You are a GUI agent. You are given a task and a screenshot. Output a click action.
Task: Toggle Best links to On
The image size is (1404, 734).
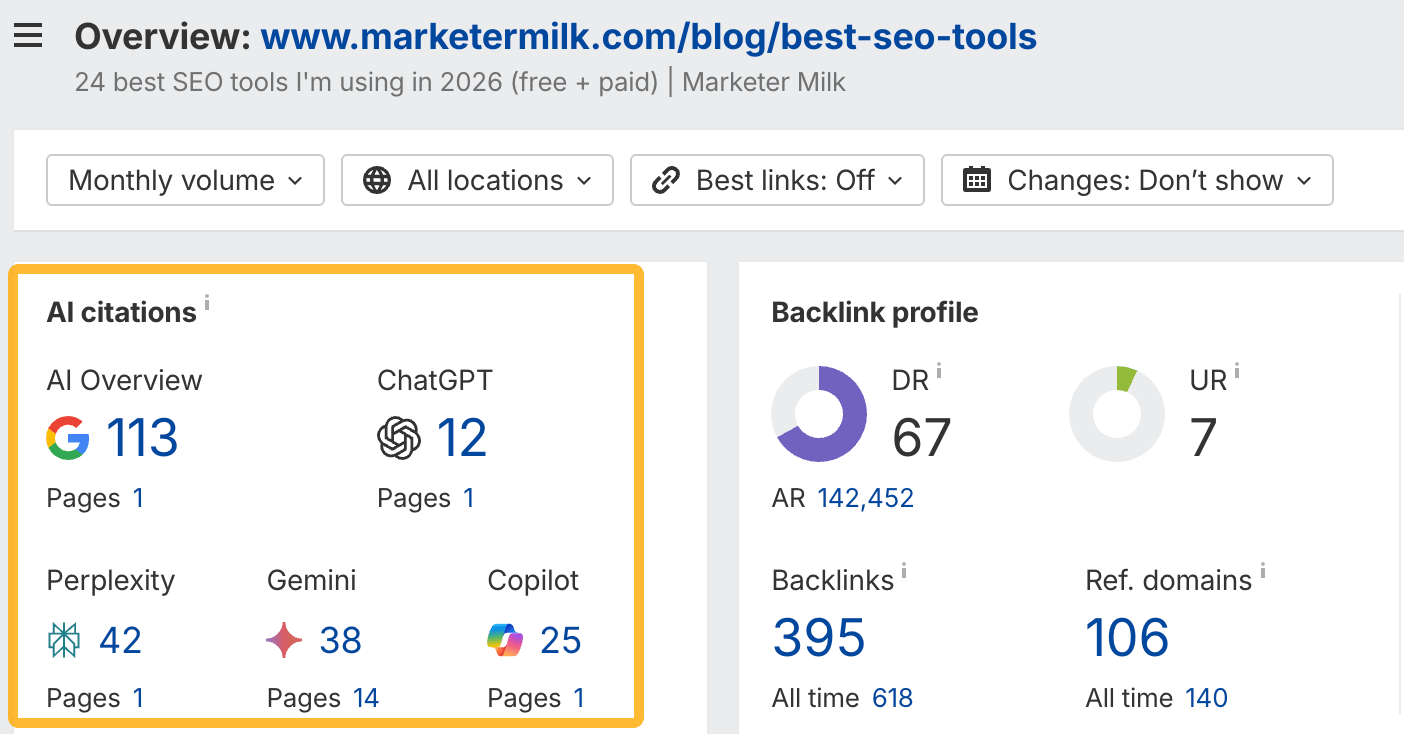[x=777, y=180]
